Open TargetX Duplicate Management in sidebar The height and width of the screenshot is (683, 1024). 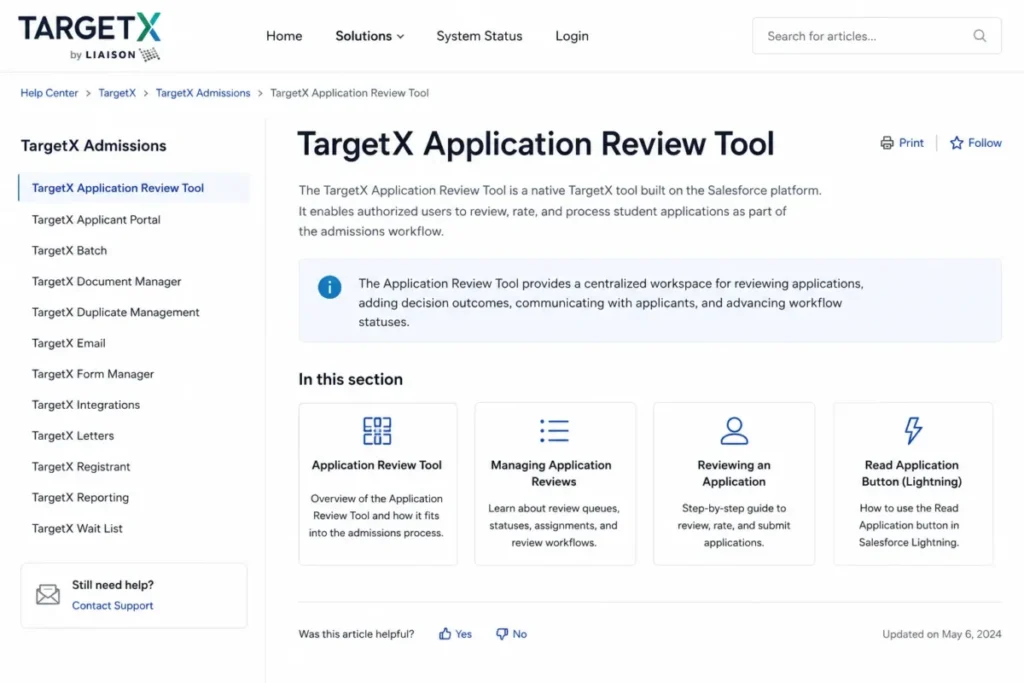(x=116, y=312)
